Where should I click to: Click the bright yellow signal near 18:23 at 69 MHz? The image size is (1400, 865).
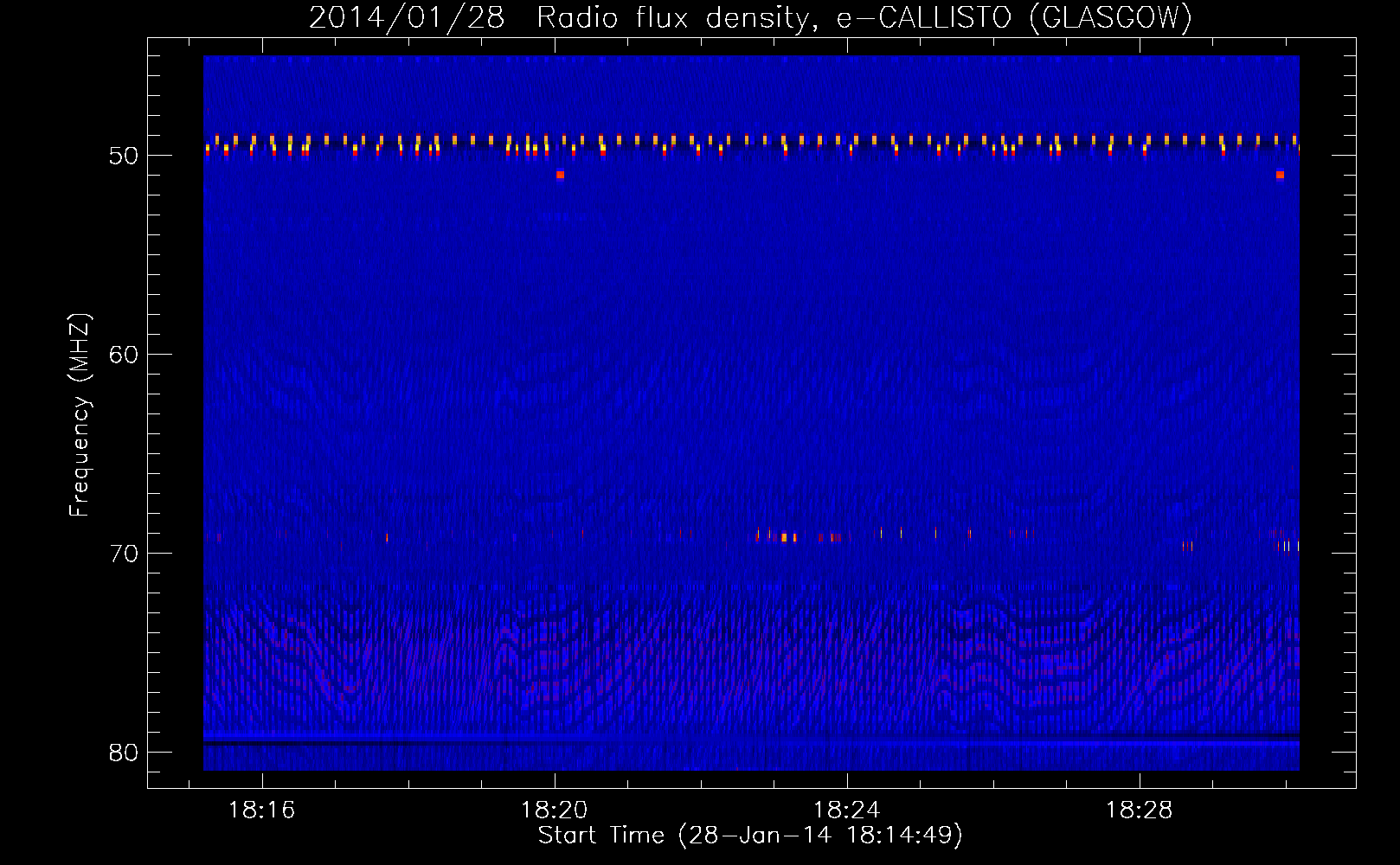[x=784, y=537]
